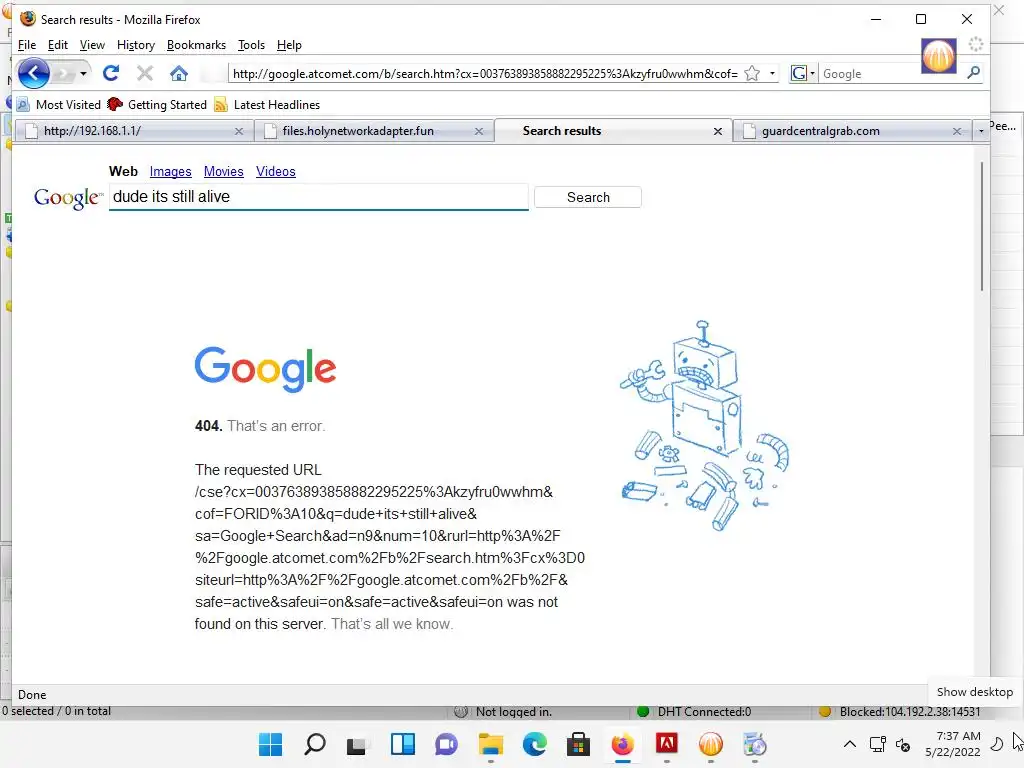Launch Microsoft Edge from the taskbar
This screenshot has width=1024, height=768.
point(534,744)
